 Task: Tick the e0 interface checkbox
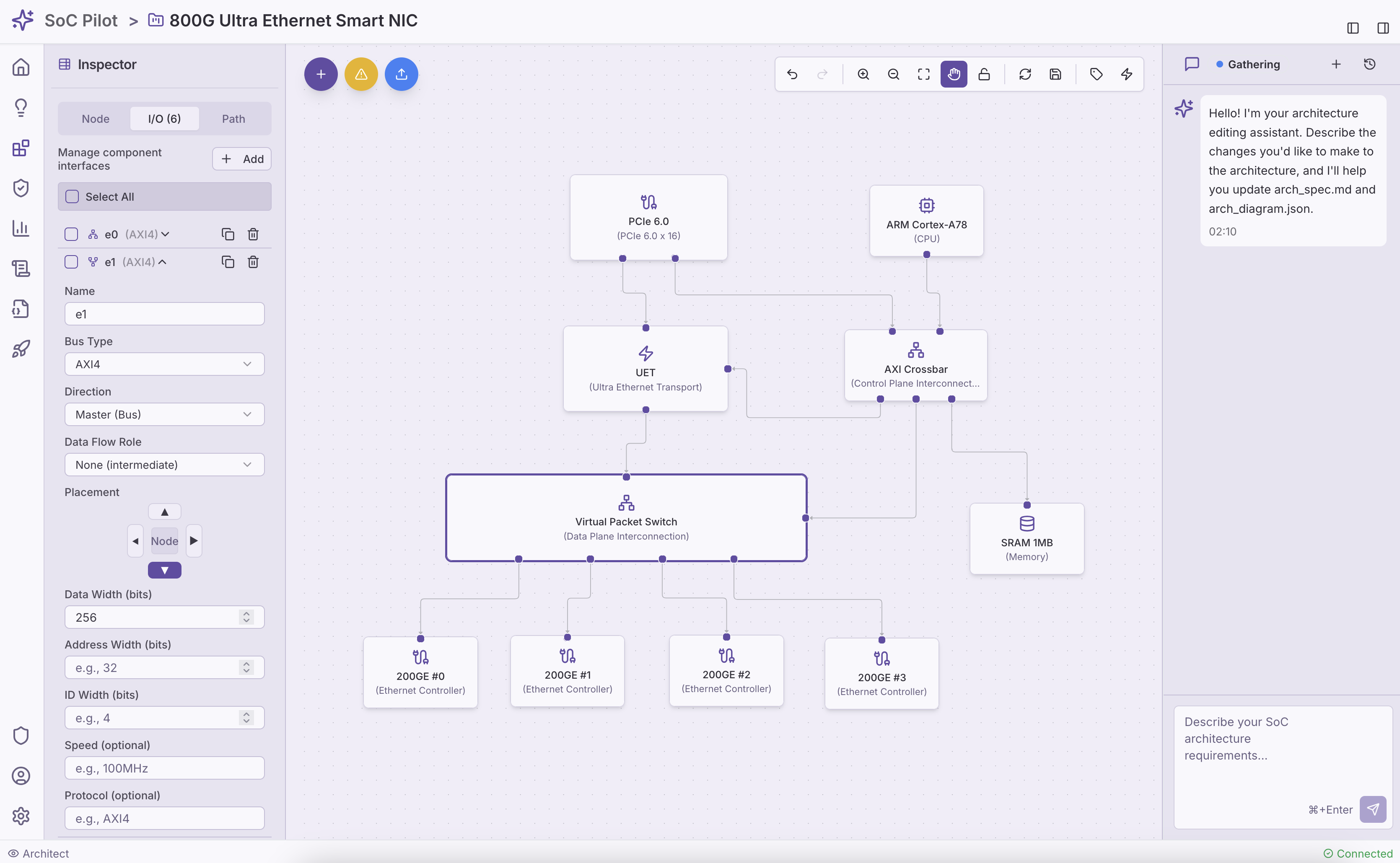click(x=71, y=234)
